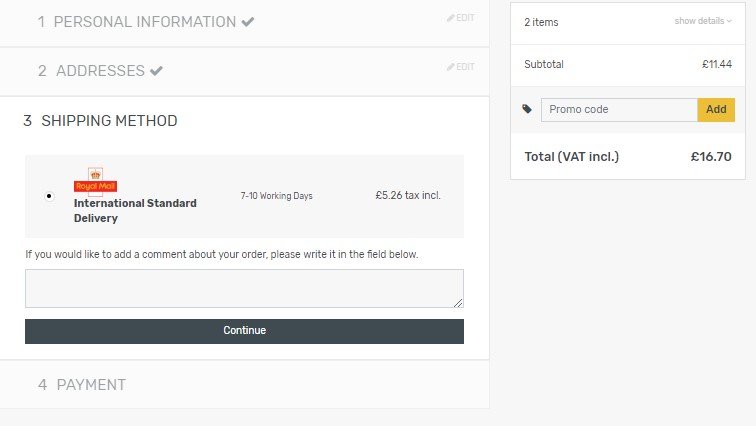Screen dimensions: 756x426
Task: Select the International Standard Delivery radio button
Action: 49,196
